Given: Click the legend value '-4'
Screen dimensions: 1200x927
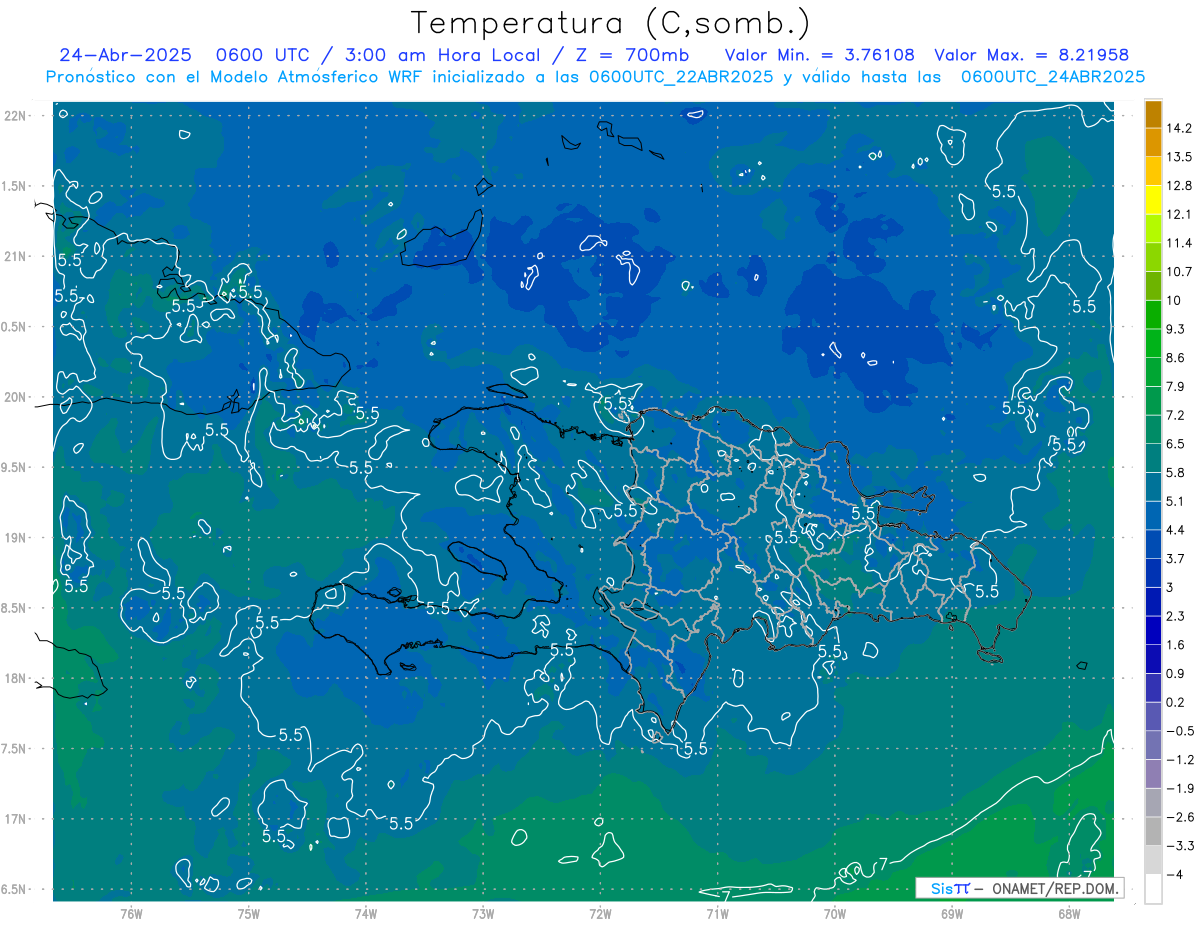Looking at the screenshot, I should pos(1175,875).
